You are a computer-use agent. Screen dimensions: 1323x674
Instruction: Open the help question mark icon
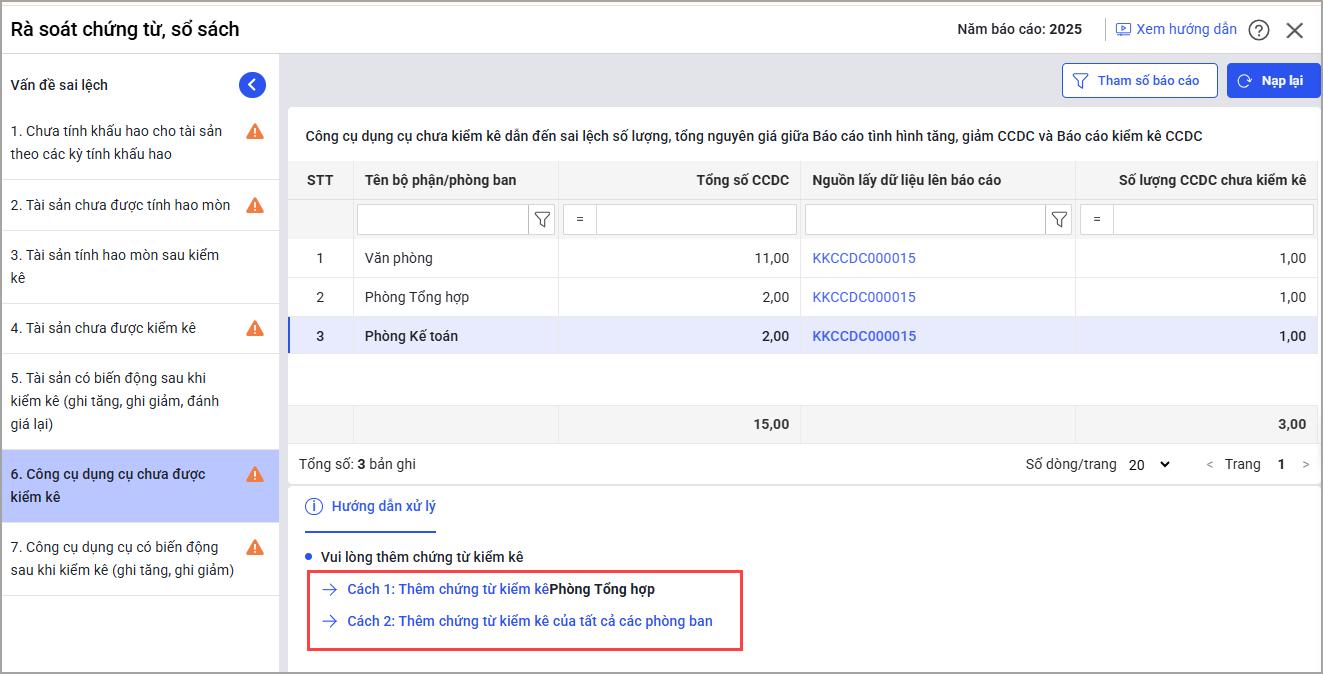pos(1259,30)
